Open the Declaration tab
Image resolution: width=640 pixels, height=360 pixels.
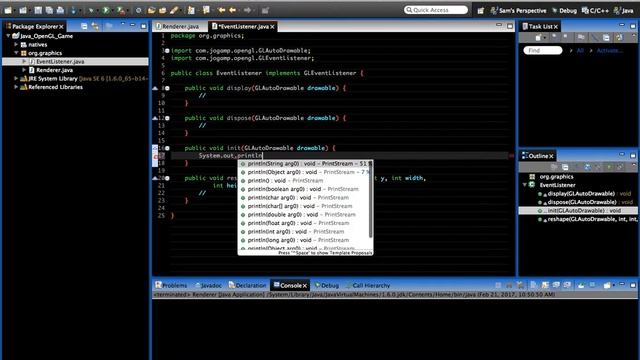click(247, 285)
